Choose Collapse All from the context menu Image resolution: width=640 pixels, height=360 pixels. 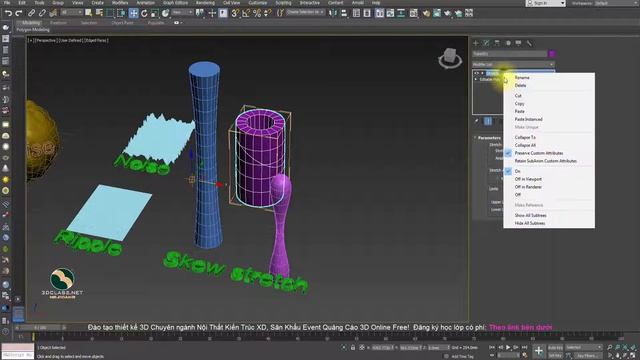point(525,145)
